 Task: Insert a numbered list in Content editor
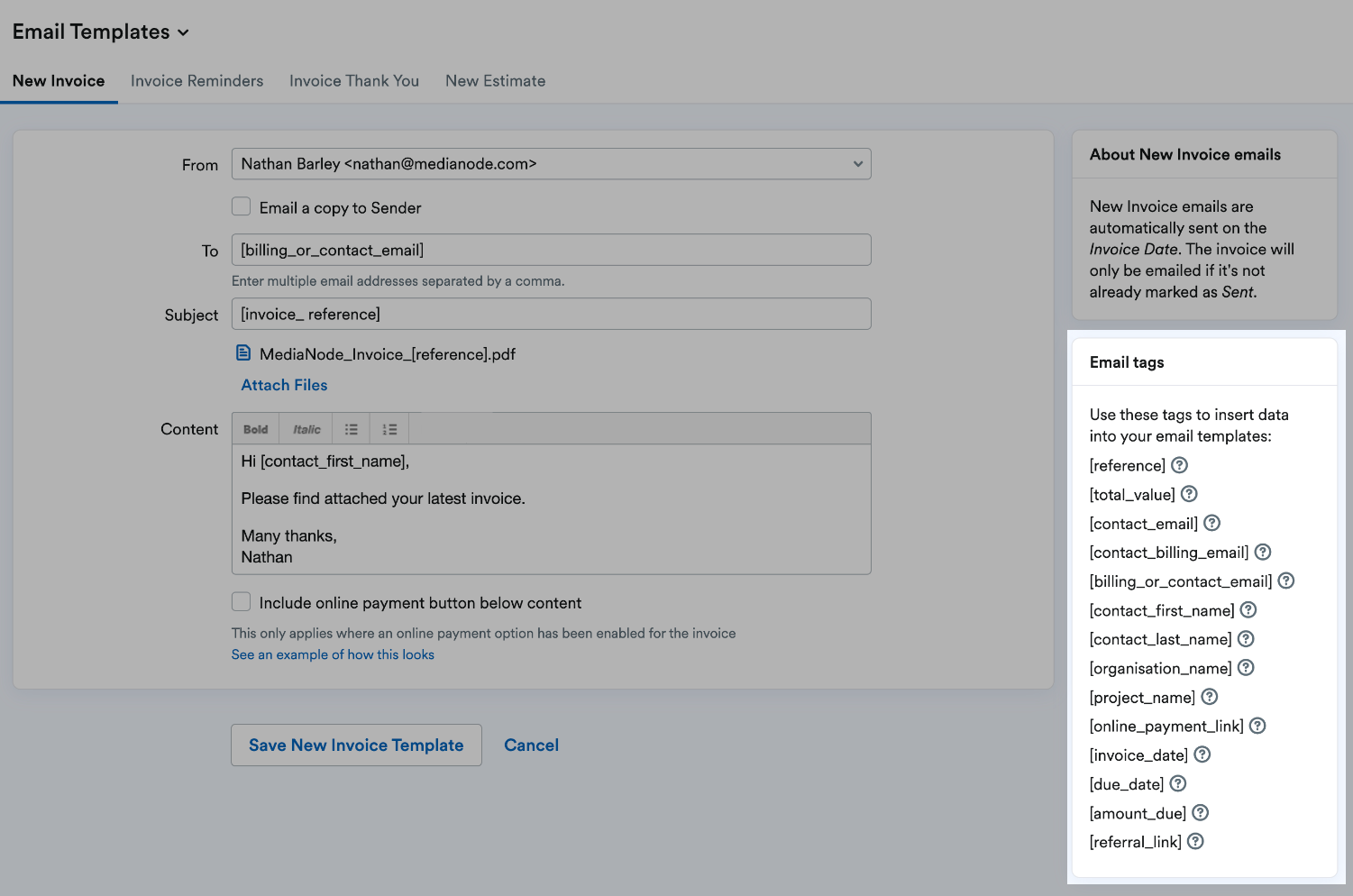389,429
